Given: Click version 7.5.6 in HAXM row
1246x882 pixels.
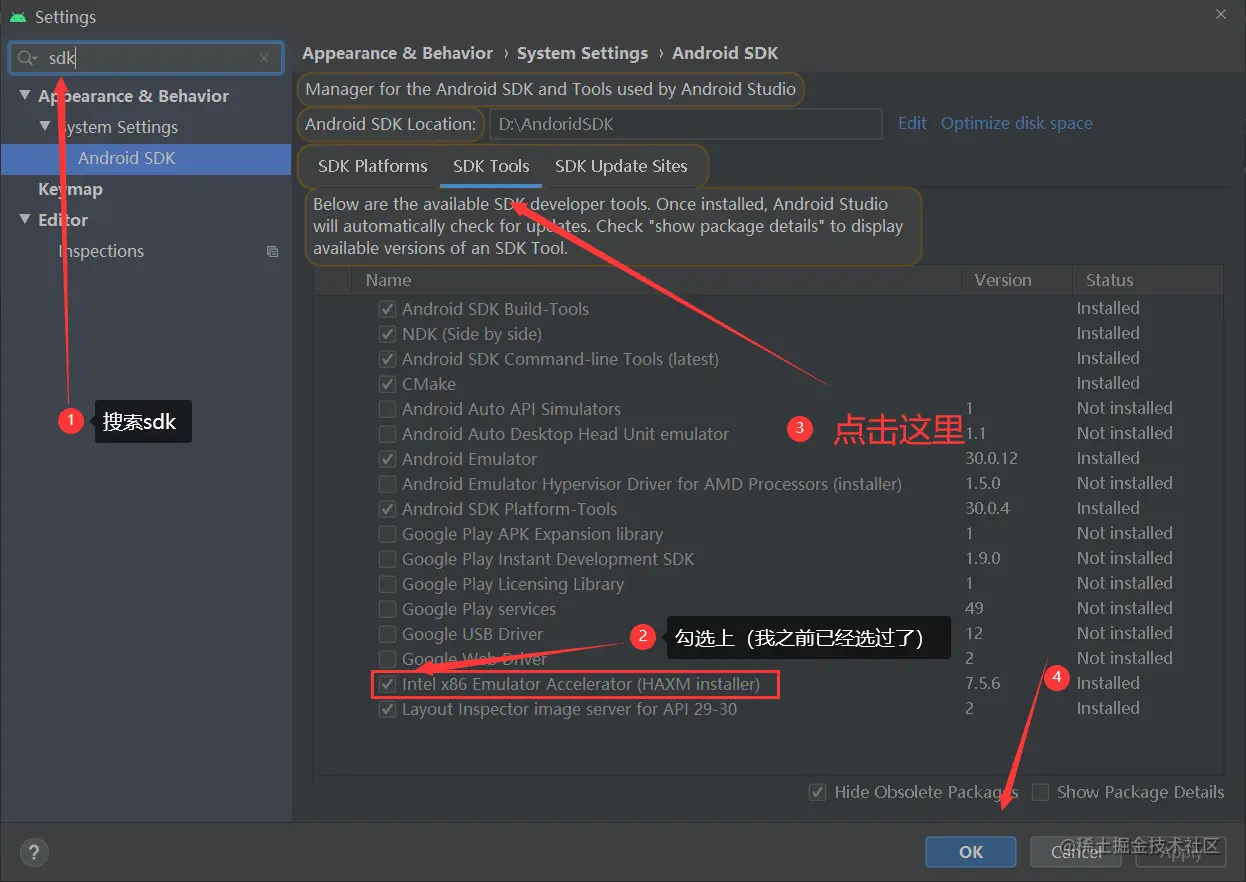Looking at the screenshot, I should point(983,683).
